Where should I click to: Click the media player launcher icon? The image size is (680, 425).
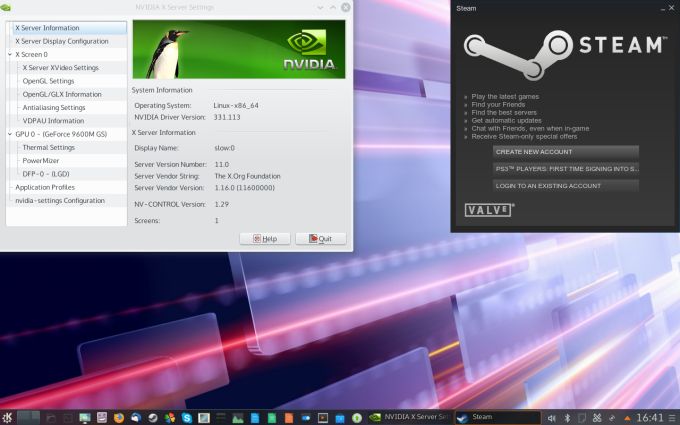click(x=323, y=418)
